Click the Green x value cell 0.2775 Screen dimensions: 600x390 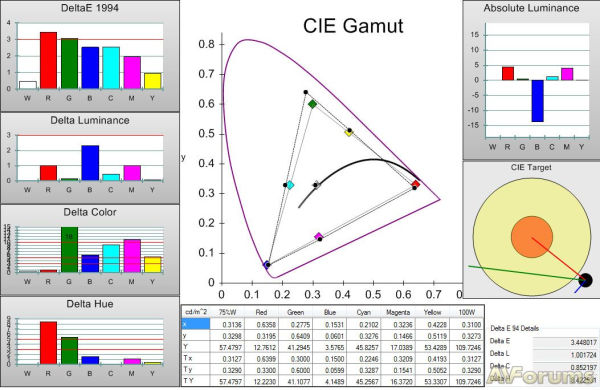point(295,325)
